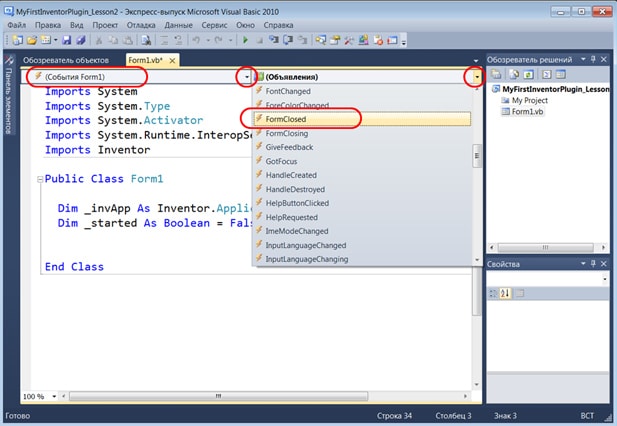Select InputLanguageChanged event in list
Viewport: 617px width, 426px height.
click(x=362, y=245)
